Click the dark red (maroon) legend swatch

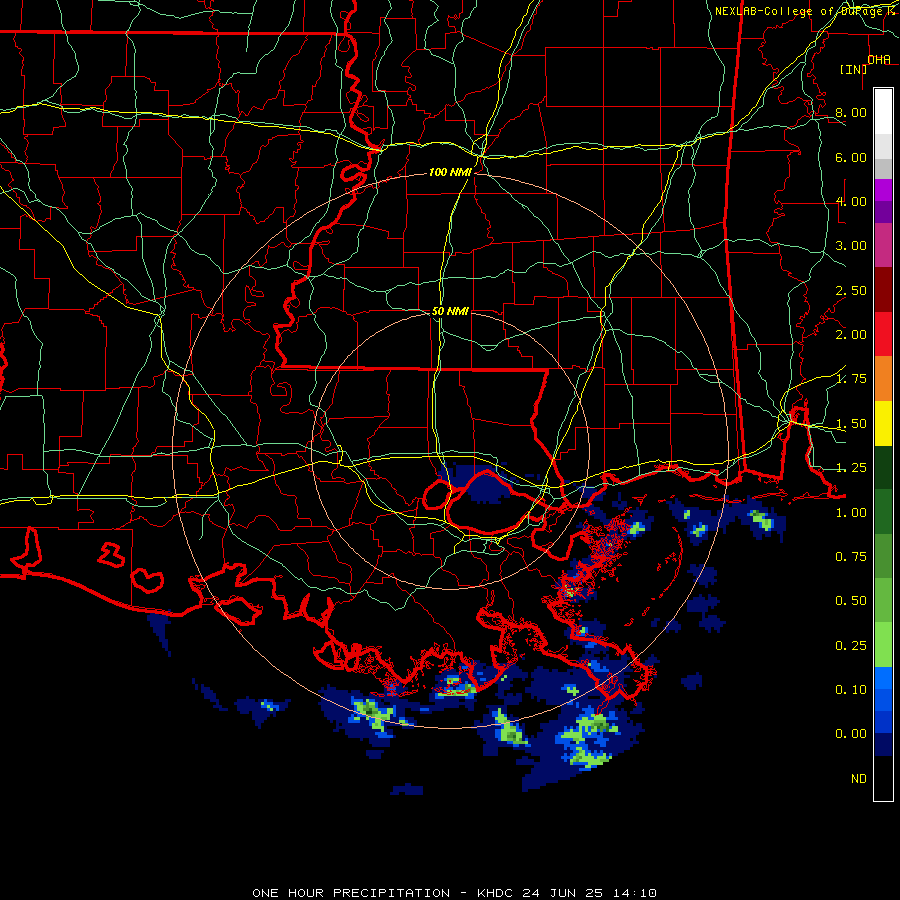pos(883,290)
